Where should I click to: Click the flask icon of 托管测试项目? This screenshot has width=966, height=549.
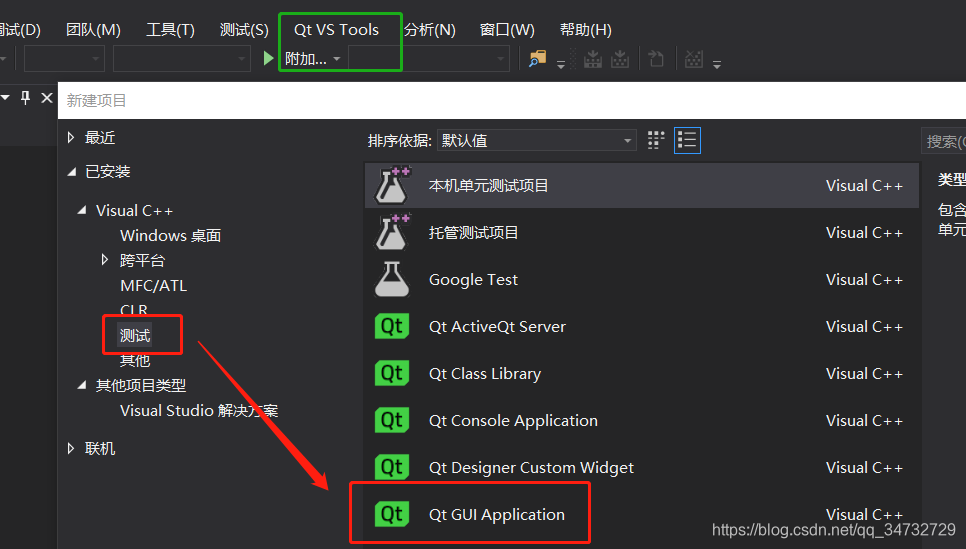(392, 232)
